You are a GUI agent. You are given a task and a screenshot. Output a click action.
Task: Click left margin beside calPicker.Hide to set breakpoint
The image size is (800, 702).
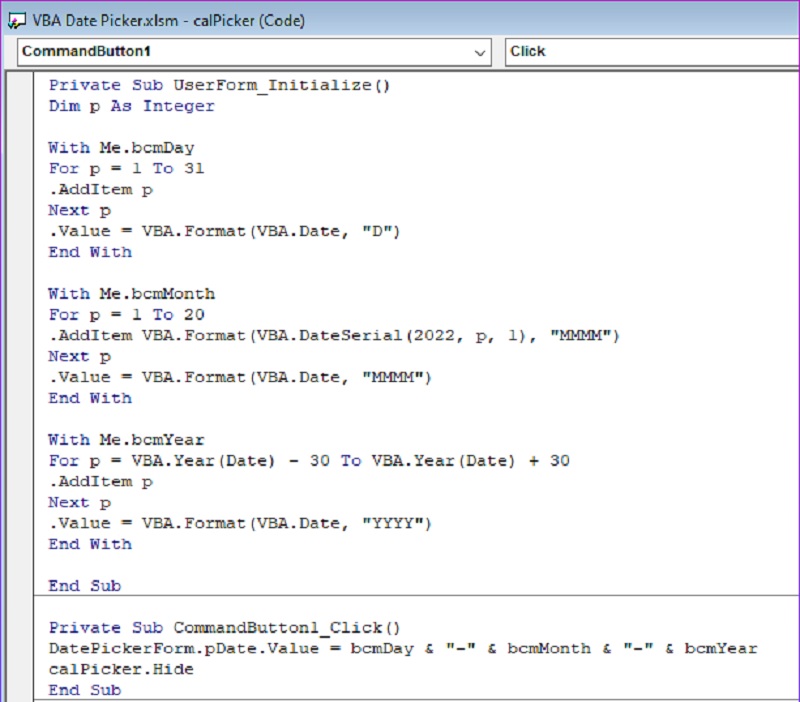[19, 670]
